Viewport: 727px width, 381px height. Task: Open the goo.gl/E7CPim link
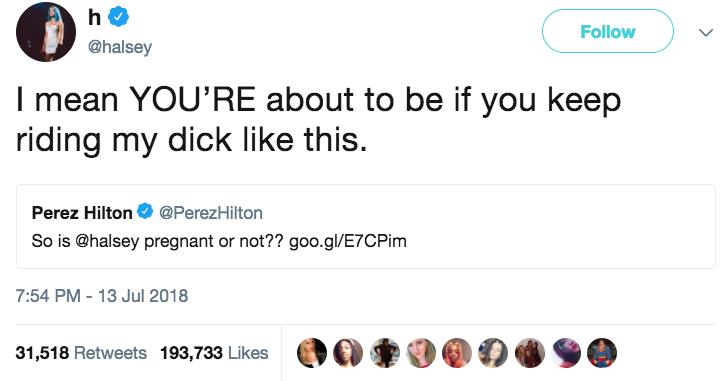pyautogui.click(x=348, y=241)
